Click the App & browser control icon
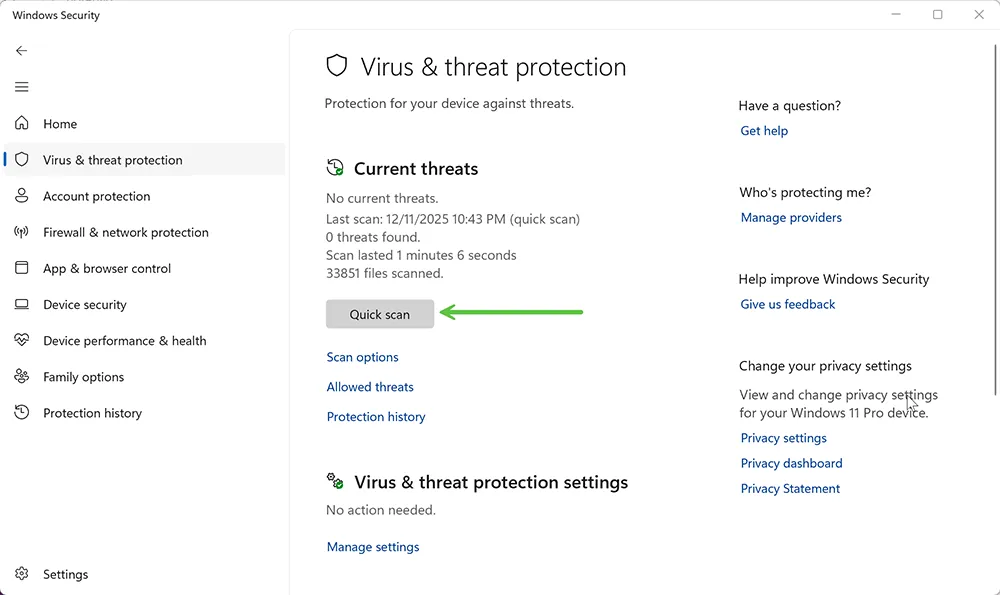The height and width of the screenshot is (595, 1000). [21, 268]
